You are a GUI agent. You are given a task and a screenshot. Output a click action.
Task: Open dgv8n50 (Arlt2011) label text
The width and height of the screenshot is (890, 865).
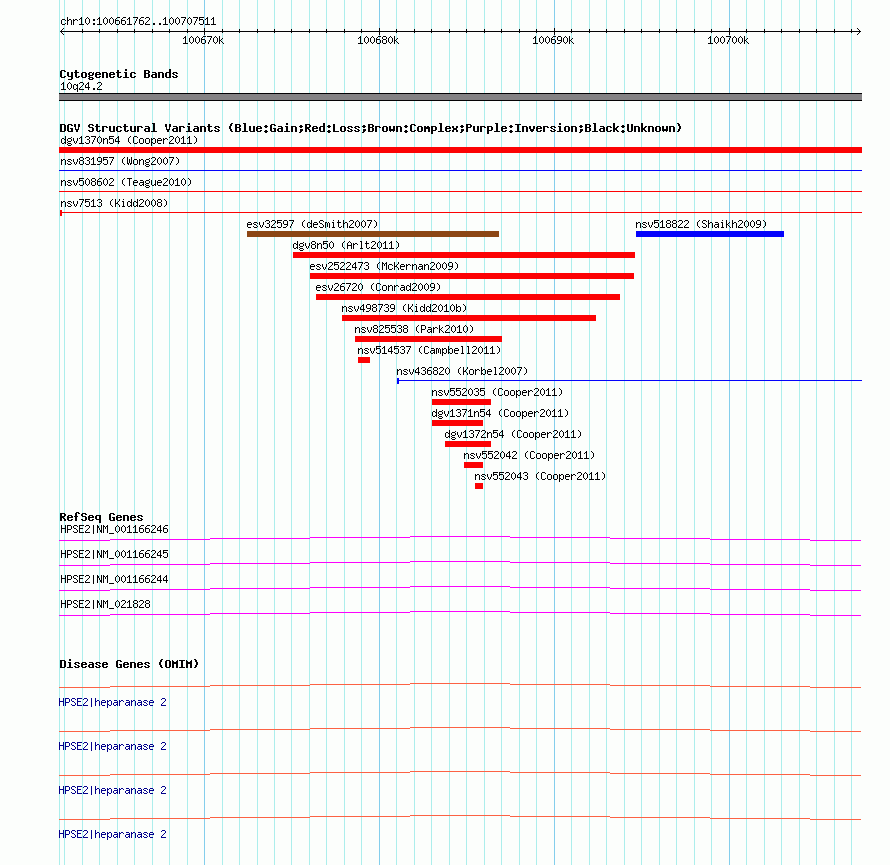coord(346,245)
